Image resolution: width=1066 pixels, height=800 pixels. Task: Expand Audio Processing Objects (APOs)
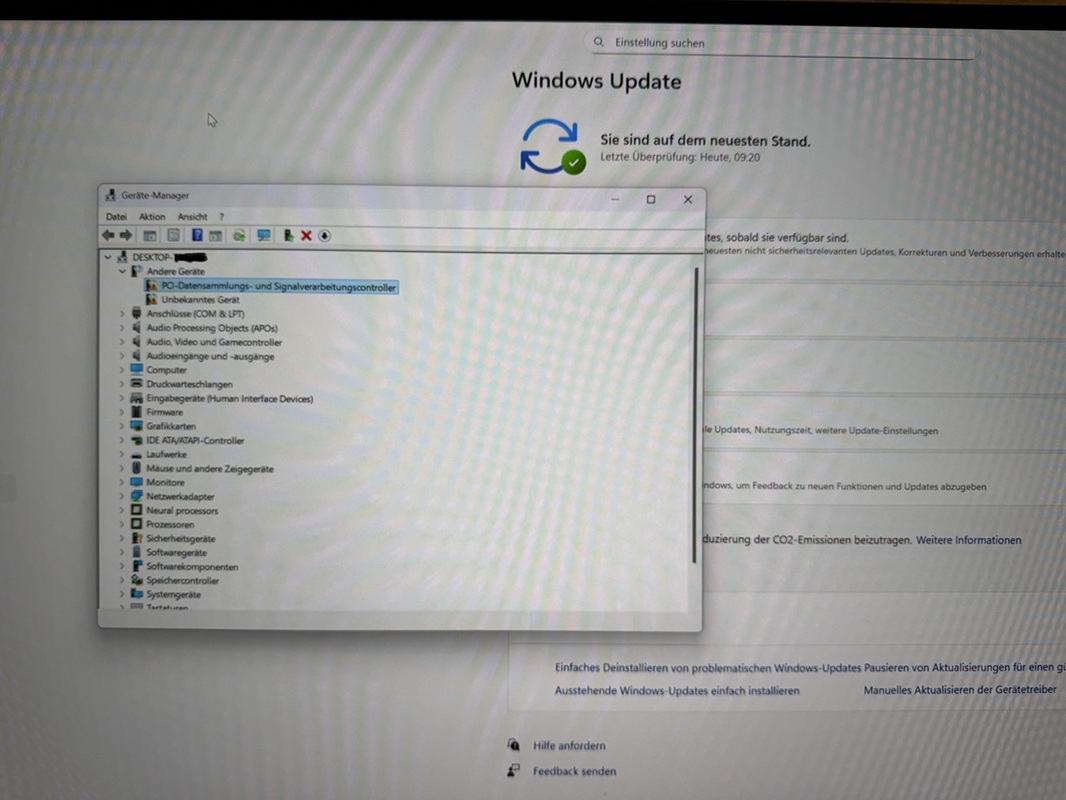tap(122, 328)
